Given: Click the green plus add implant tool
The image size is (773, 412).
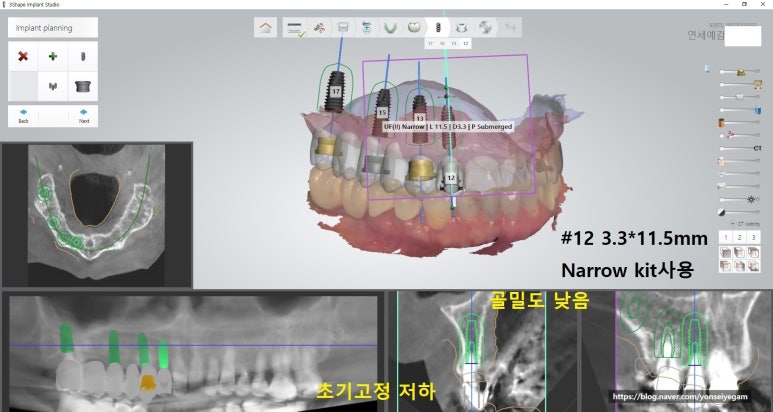Looking at the screenshot, I should pyautogui.click(x=53, y=56).
